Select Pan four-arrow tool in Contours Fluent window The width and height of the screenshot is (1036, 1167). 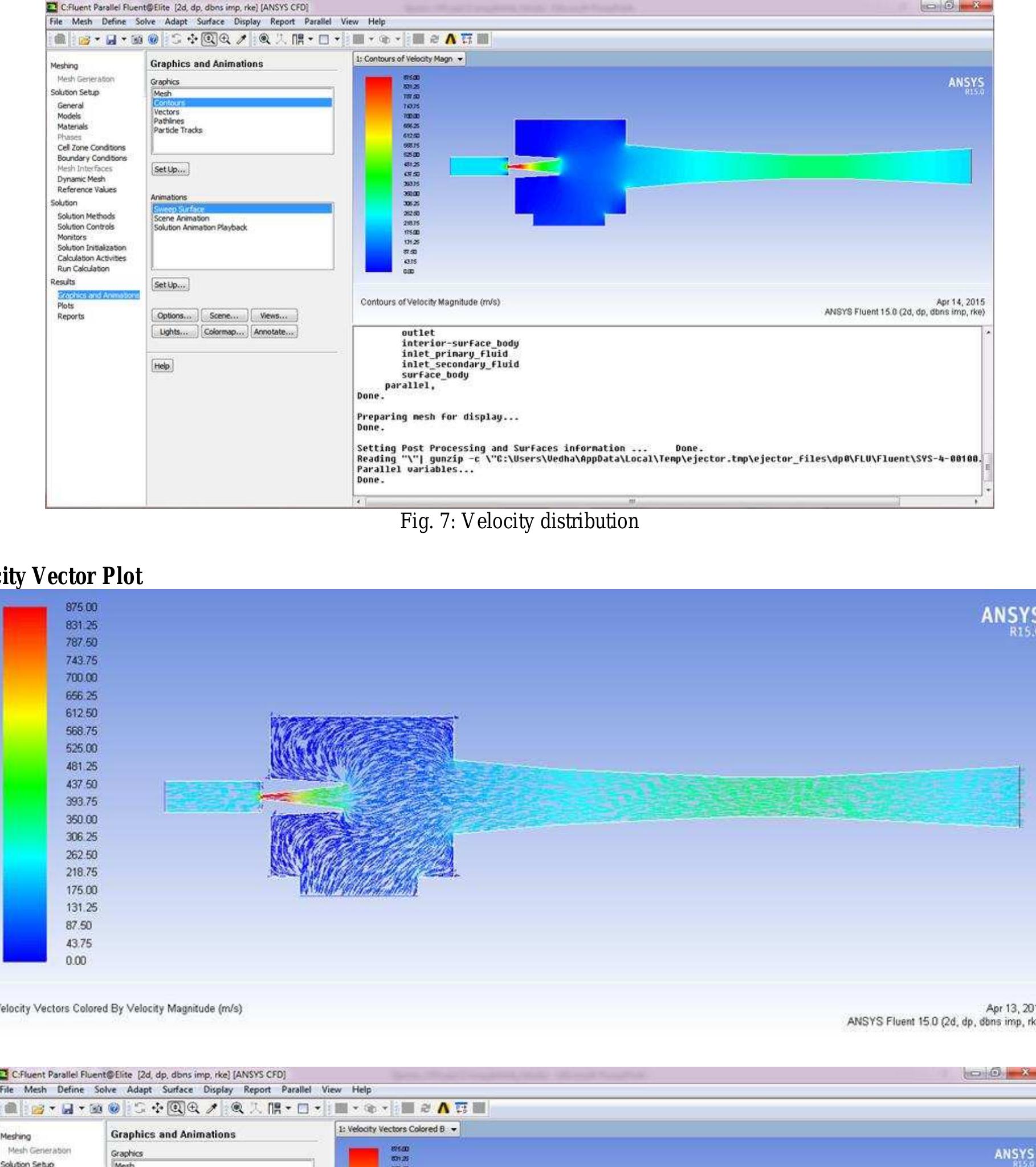pos(193,40)
